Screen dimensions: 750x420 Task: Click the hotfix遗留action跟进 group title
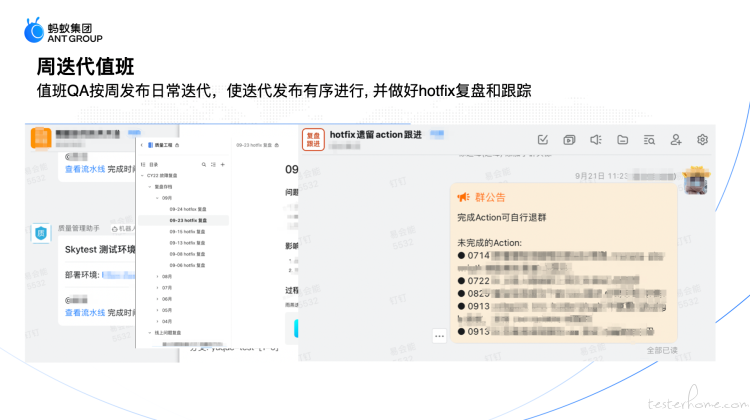[x=375, y=135]
